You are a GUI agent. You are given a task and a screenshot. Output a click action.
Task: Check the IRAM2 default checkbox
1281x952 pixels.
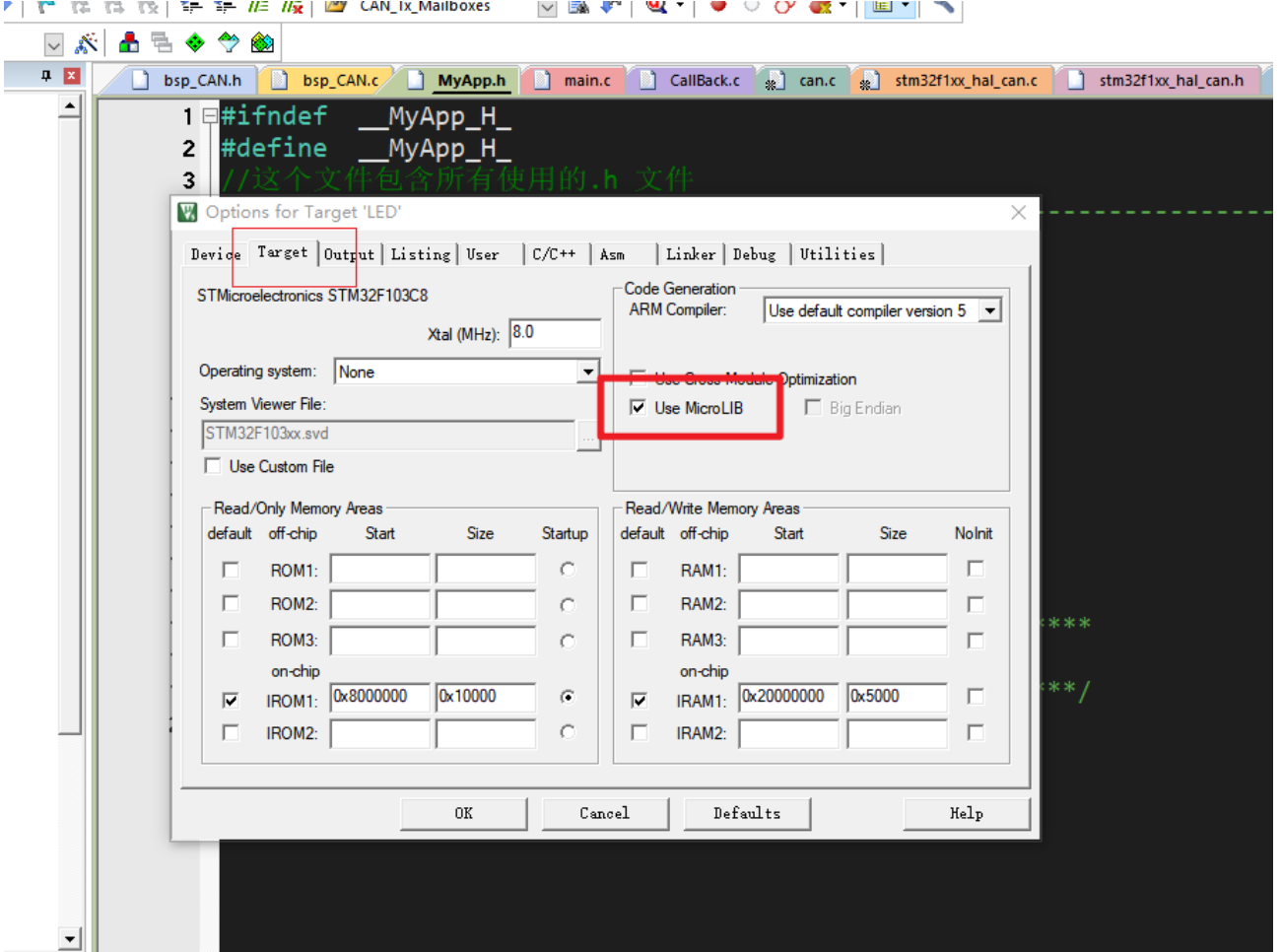click(x=640, y=732)
